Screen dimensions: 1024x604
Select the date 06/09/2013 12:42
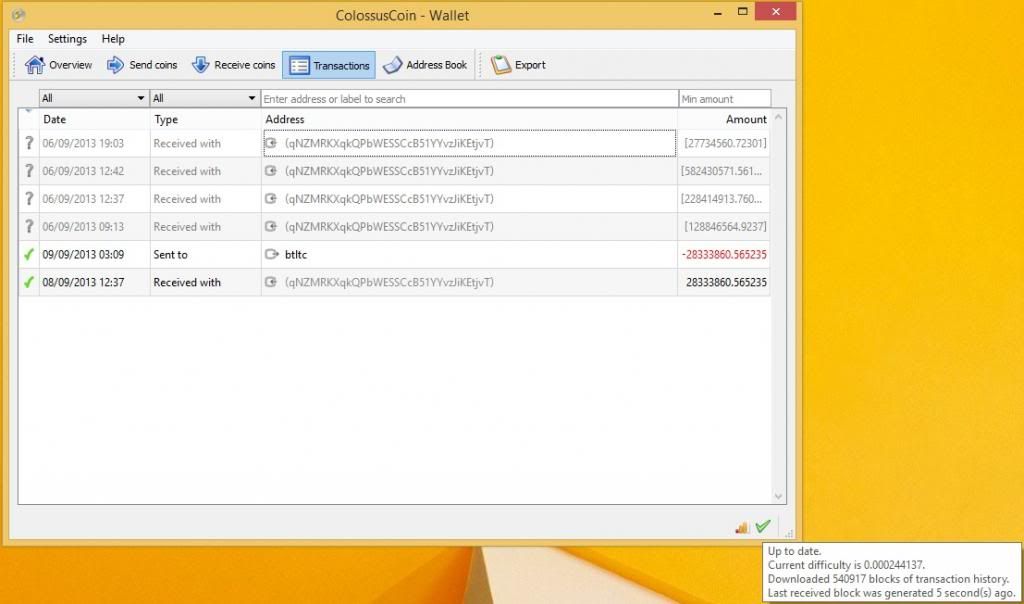click(x=83, y=171)
